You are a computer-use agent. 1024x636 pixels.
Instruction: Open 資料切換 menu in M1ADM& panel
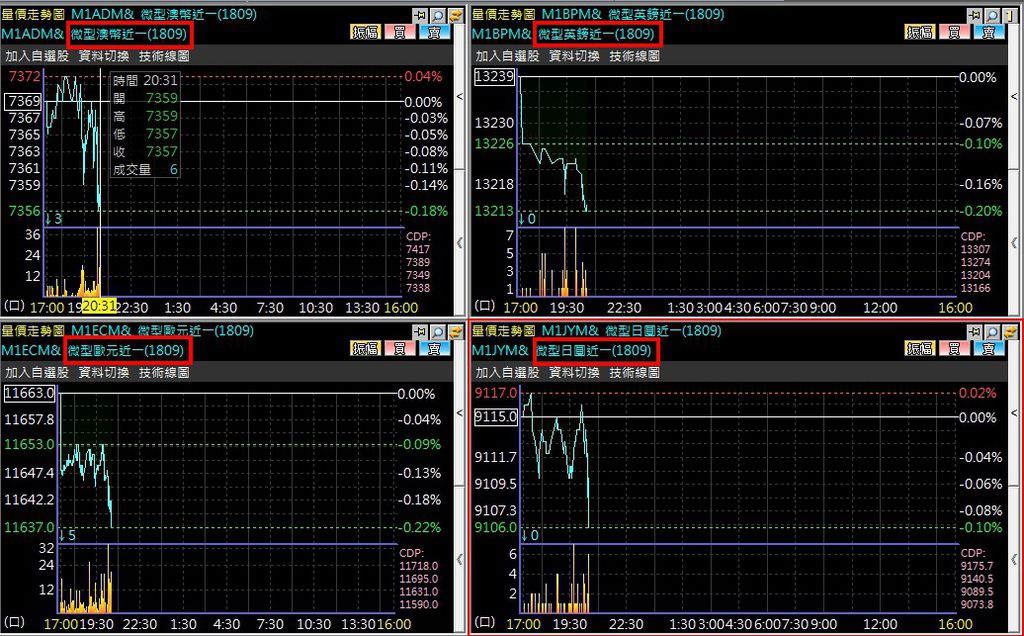pyautogui.click(x=104, y=56)
